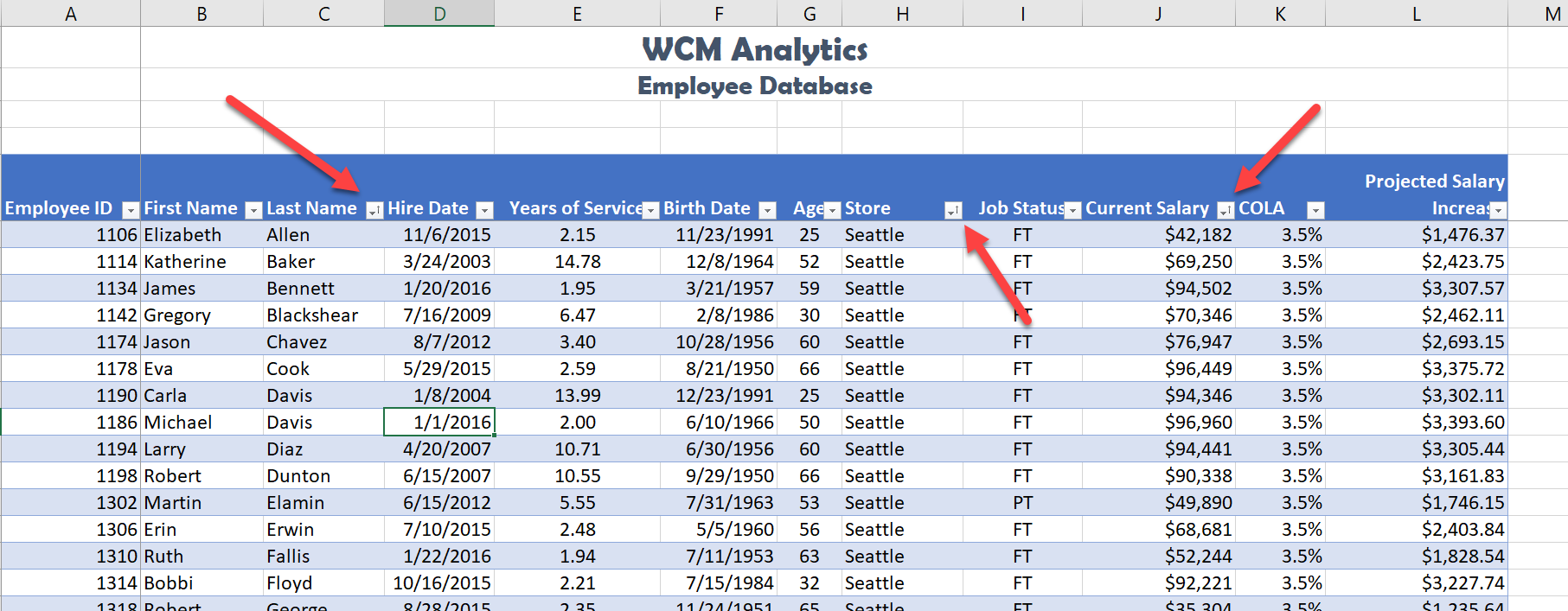Open the Hire Date filter dropdown
The width and height of the screenshot is (1568, 611).
(485, 210)
